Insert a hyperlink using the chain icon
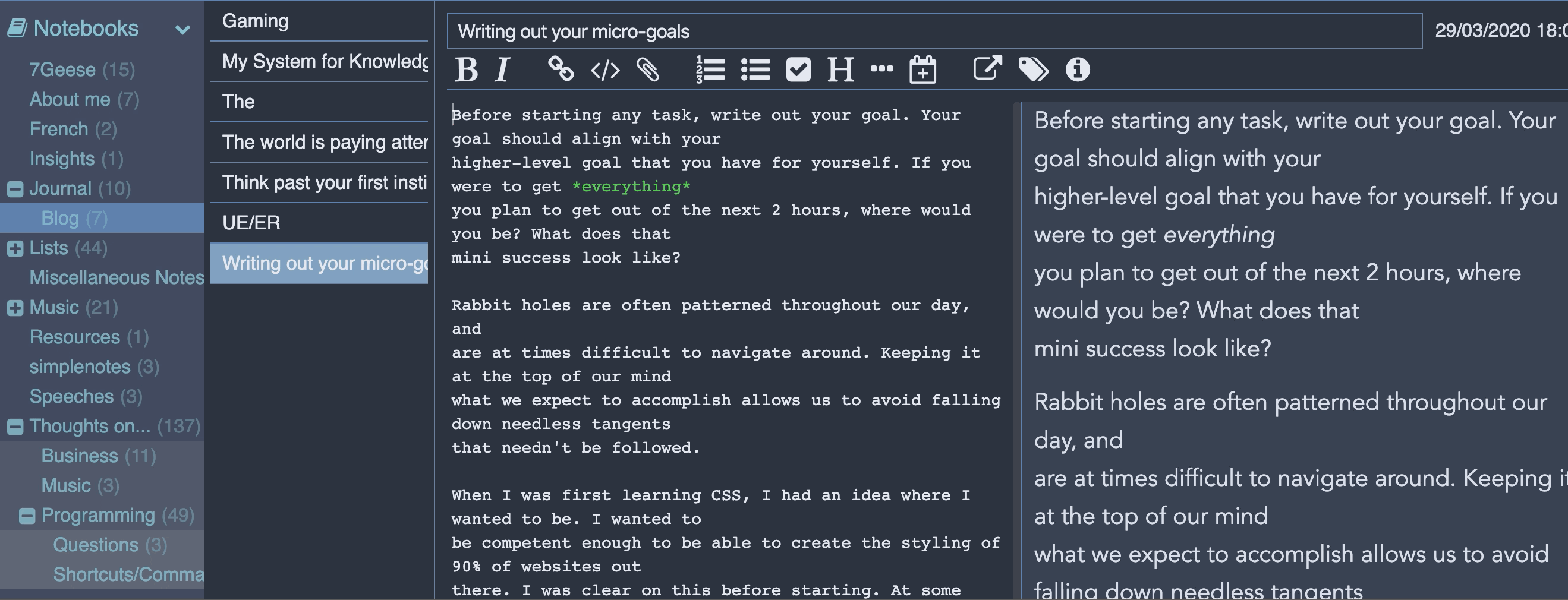This screenshot has height=600, width=1568. point(561,70)
